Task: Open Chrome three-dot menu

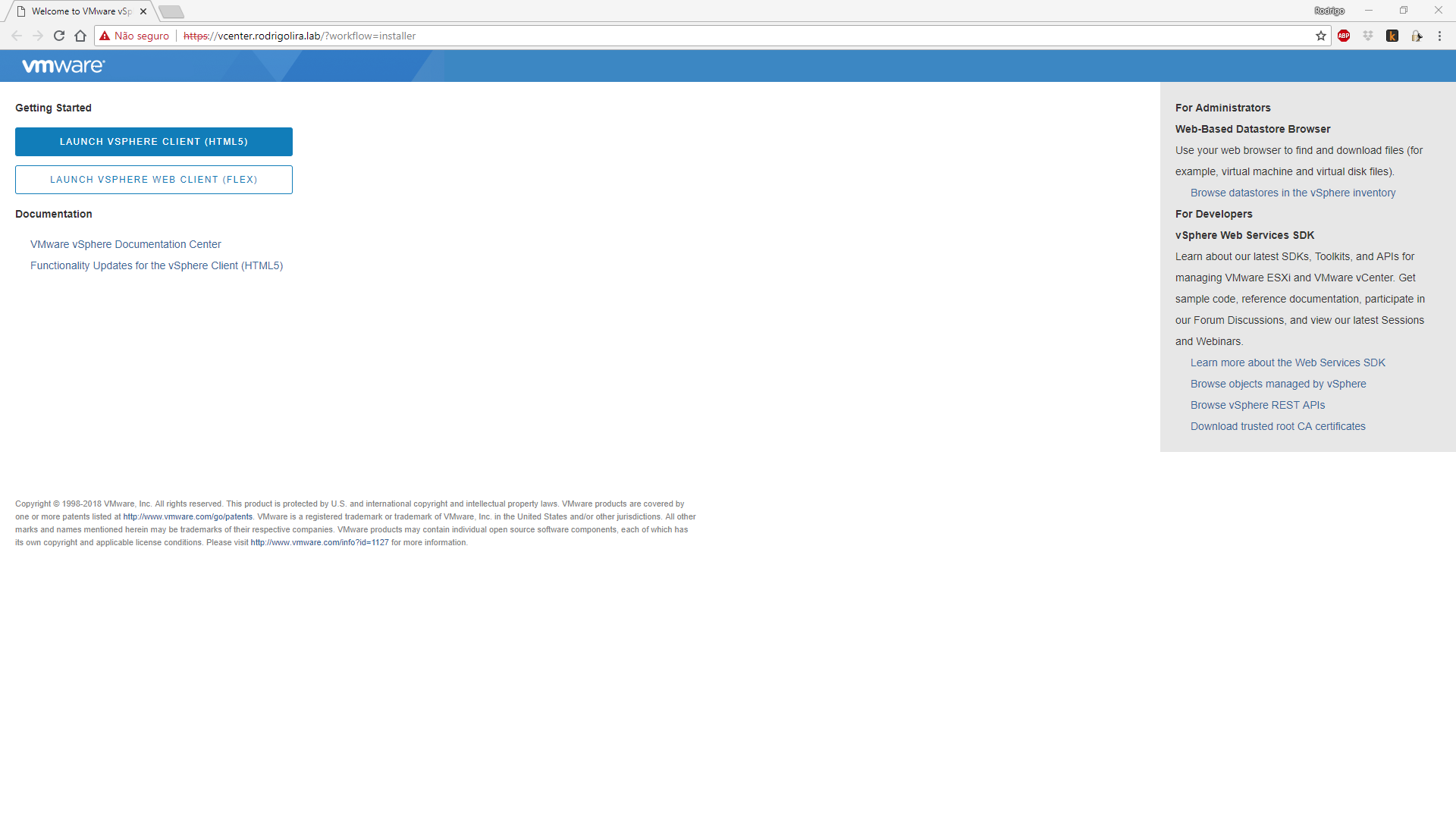Action: (x=1439, y=36)
